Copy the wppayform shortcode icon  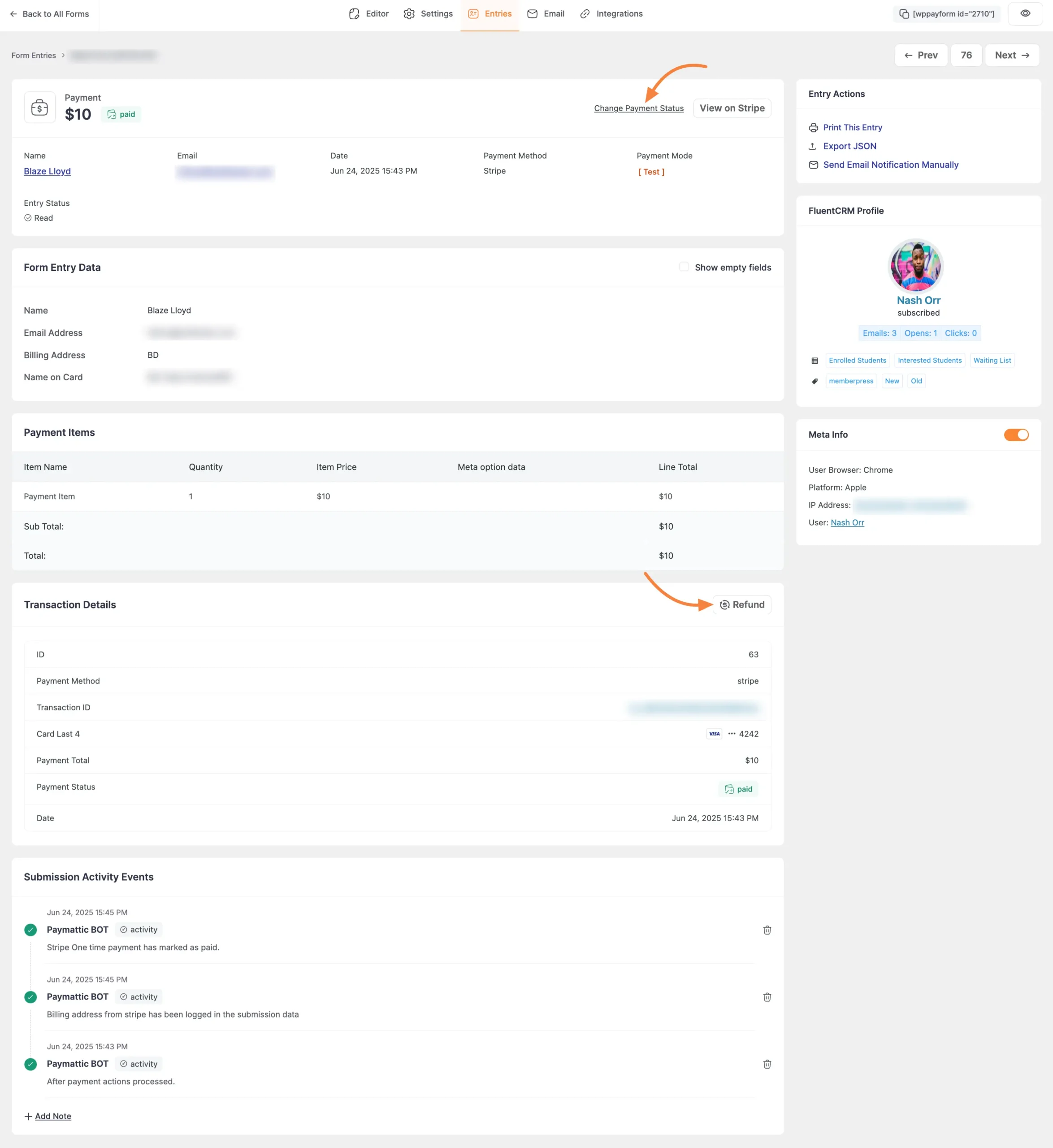[x=904, y=14]
